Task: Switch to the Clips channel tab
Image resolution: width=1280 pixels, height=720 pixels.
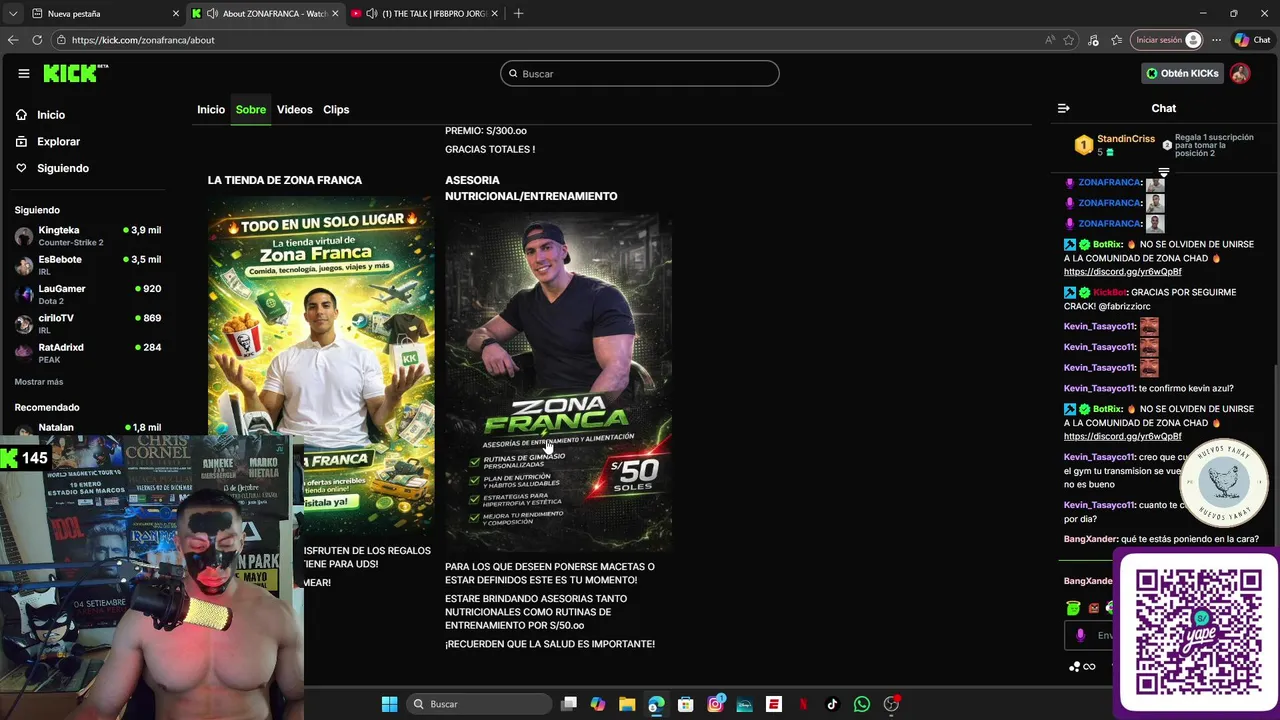Action: click(336, 109)
